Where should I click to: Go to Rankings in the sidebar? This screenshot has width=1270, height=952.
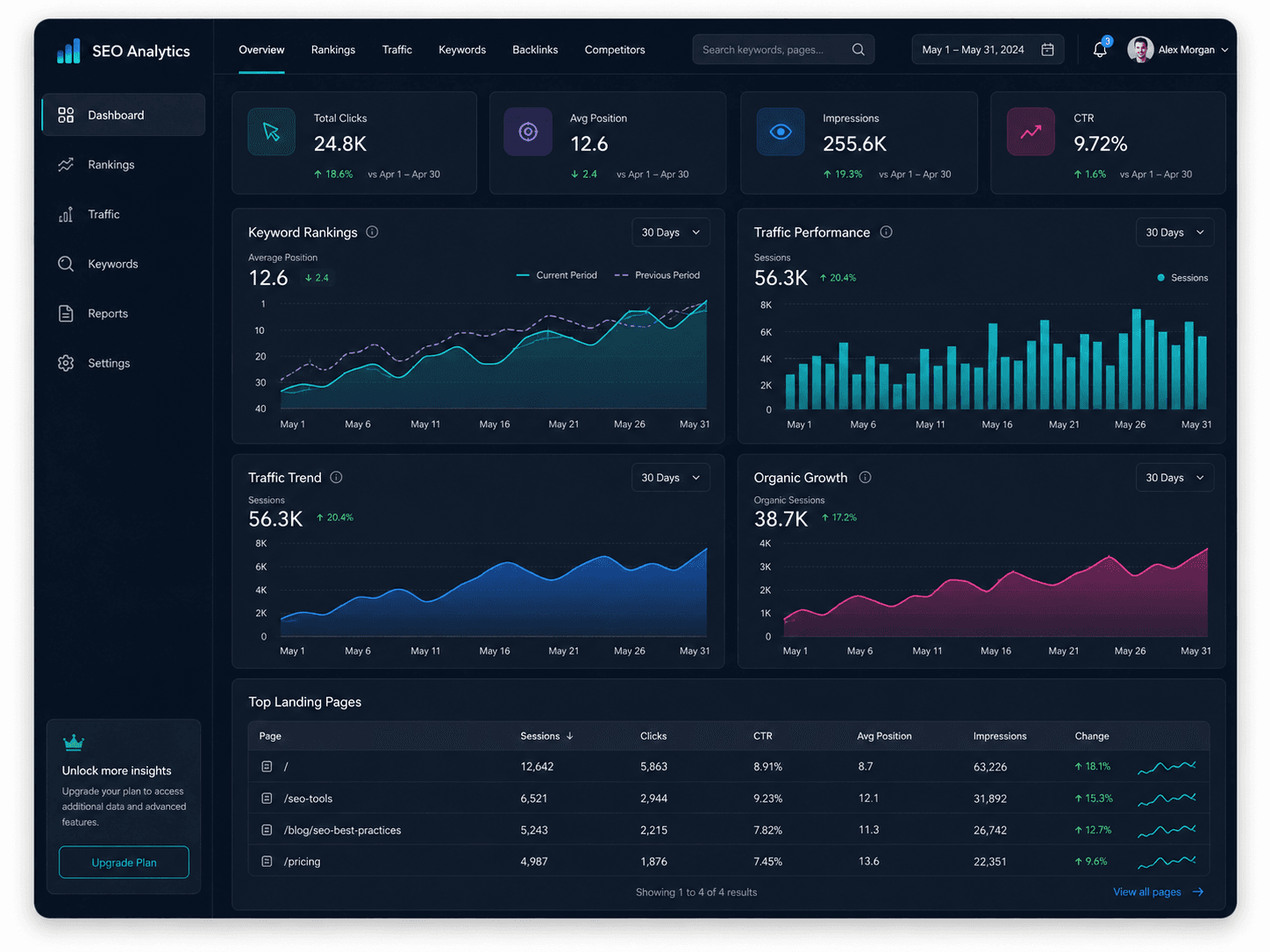pos(124,165)
